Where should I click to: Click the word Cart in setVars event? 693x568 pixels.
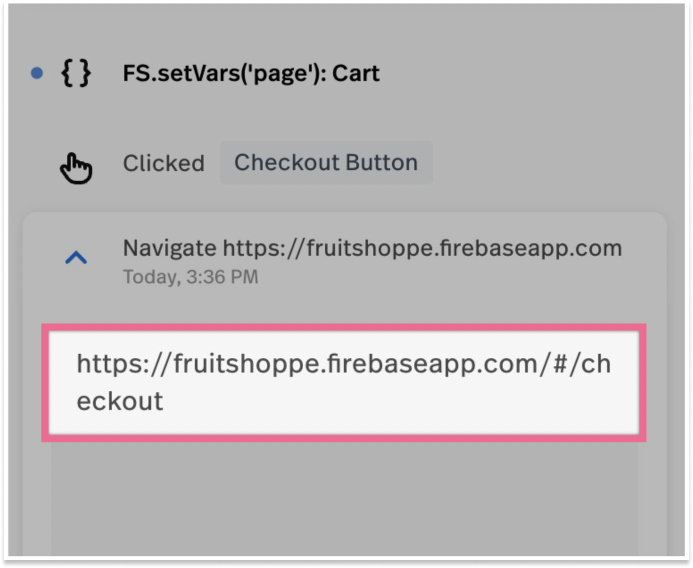click(356, 73)
